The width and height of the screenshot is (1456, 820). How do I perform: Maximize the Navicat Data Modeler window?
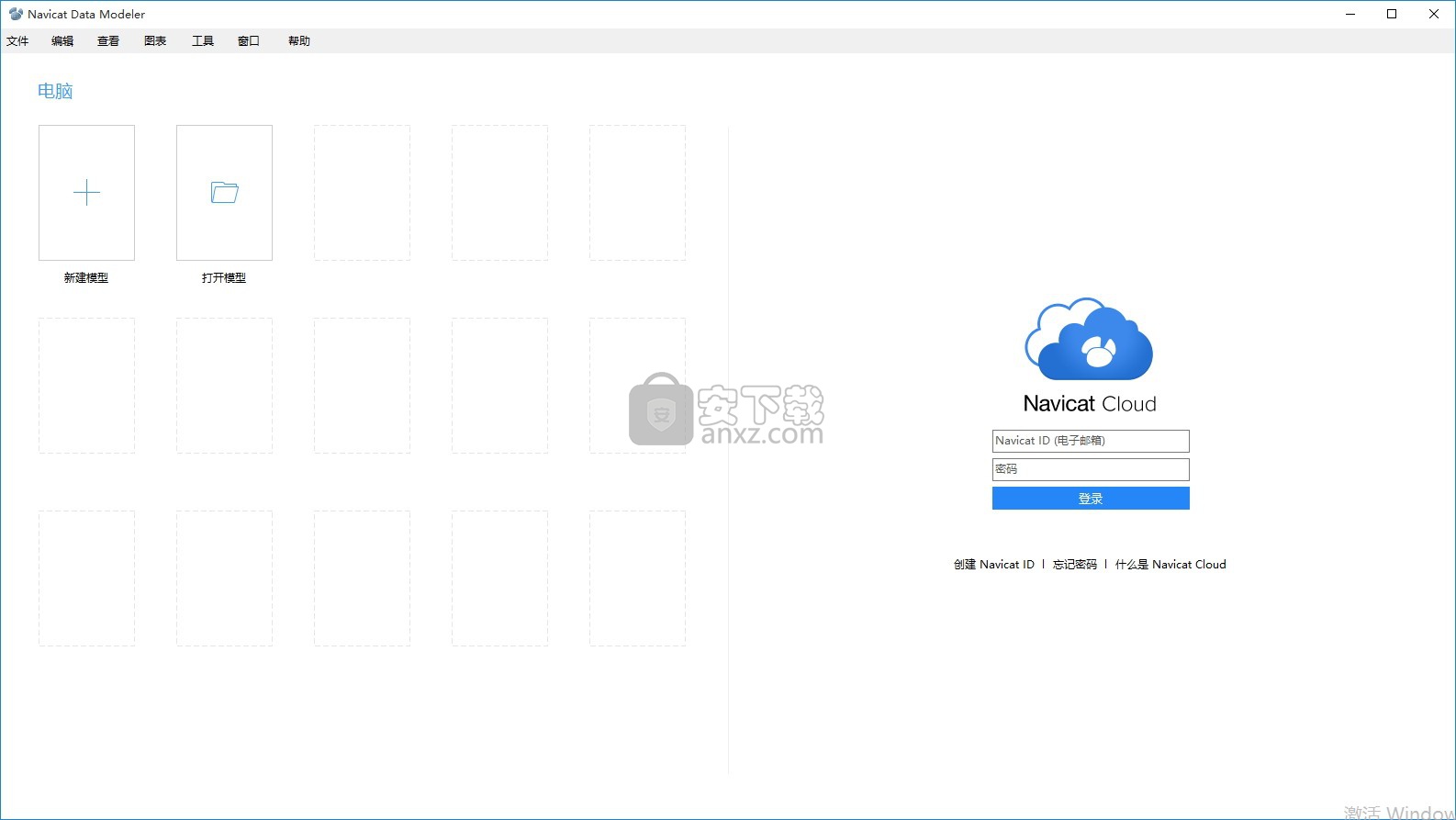click(1392, 14)
